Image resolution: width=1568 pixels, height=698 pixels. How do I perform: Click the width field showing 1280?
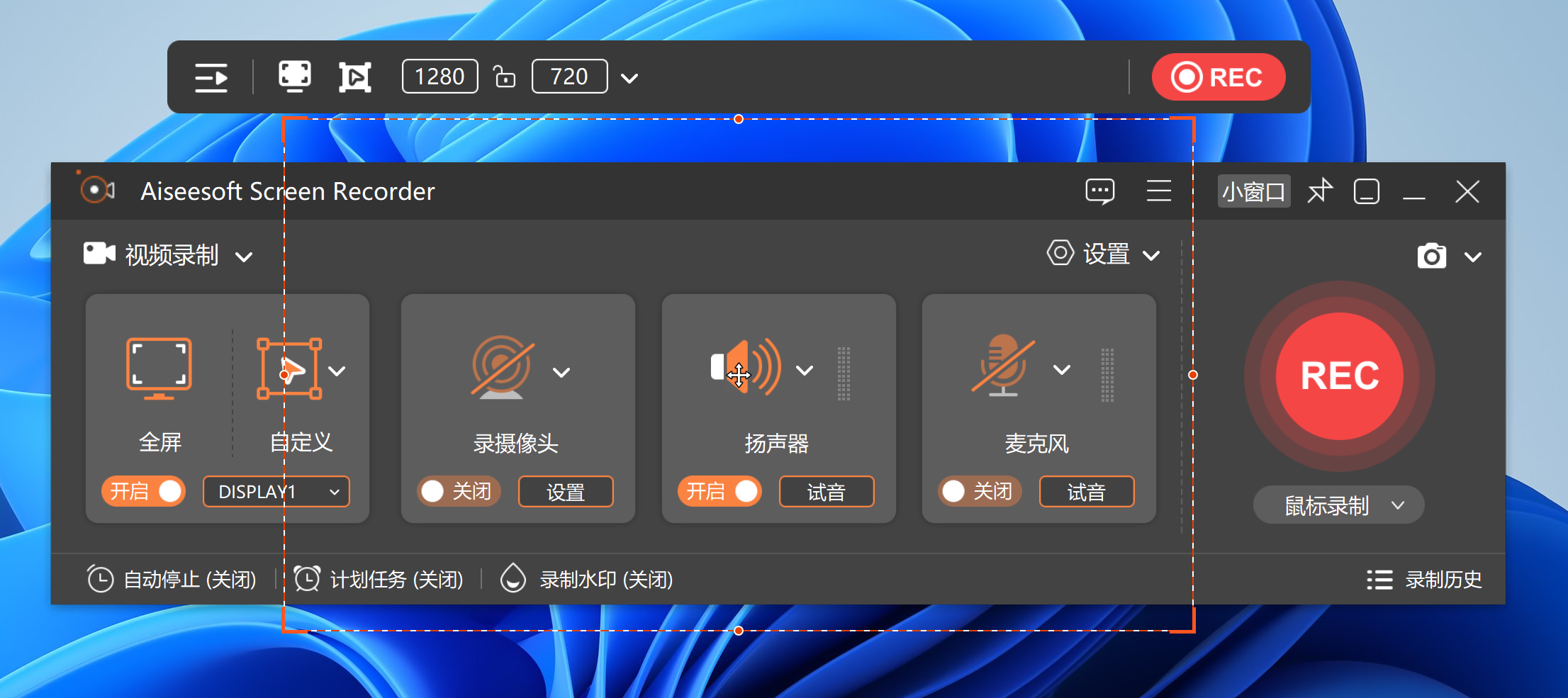(x=439, y=77)
